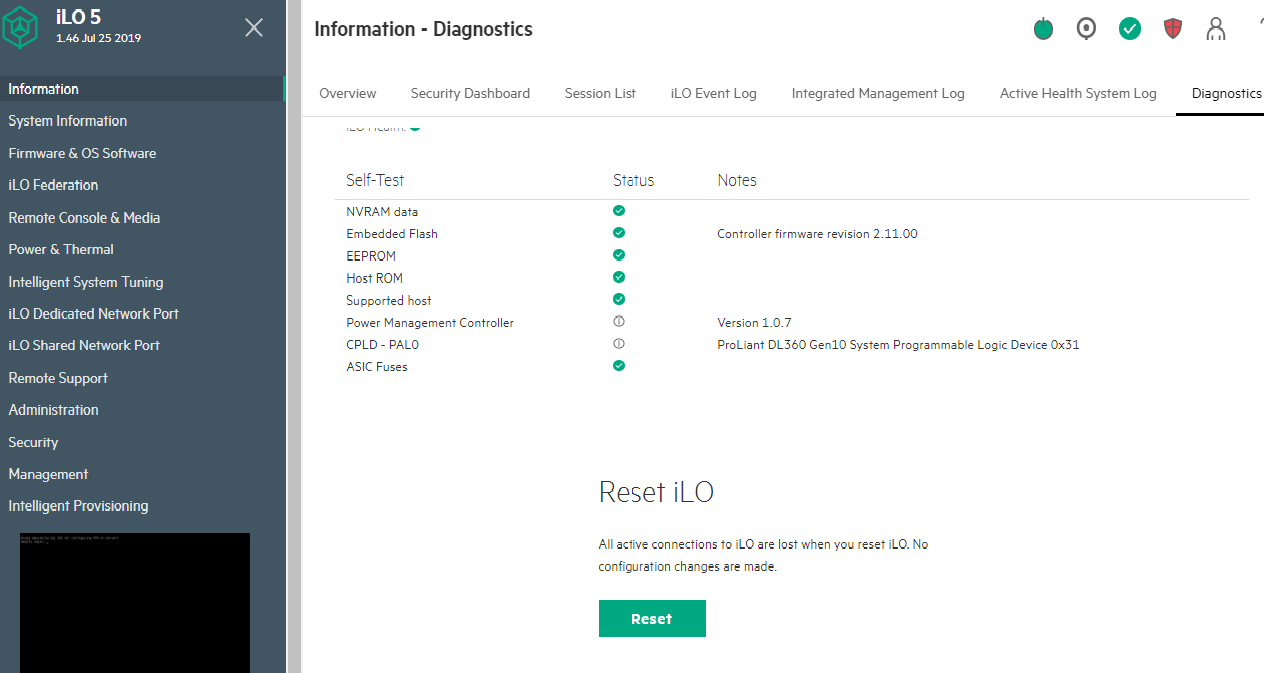Viewport: 1264px width, 673px height.
Task: Click the EEPROM status checkmark
Action: pyautogui.click(x=619, y=255)
